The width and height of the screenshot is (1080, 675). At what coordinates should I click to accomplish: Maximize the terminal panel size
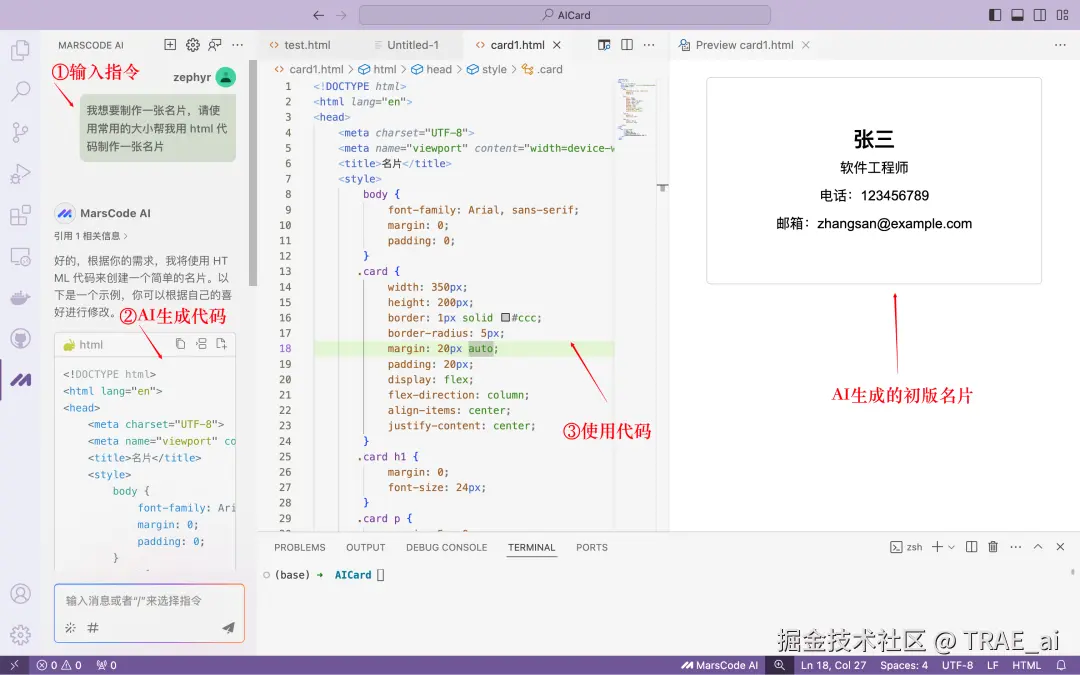click(1038, 547)
